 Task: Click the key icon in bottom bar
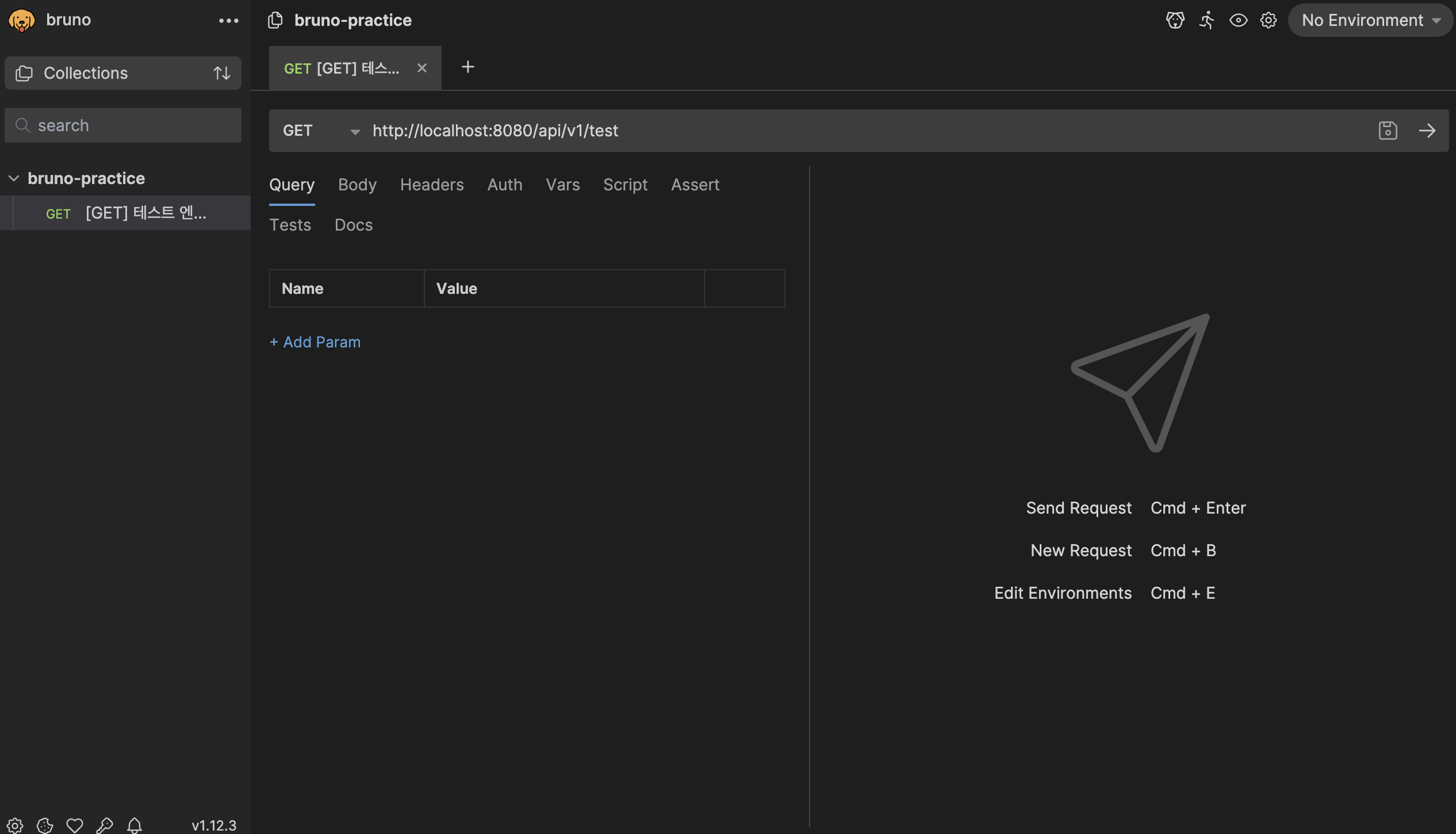105,825
